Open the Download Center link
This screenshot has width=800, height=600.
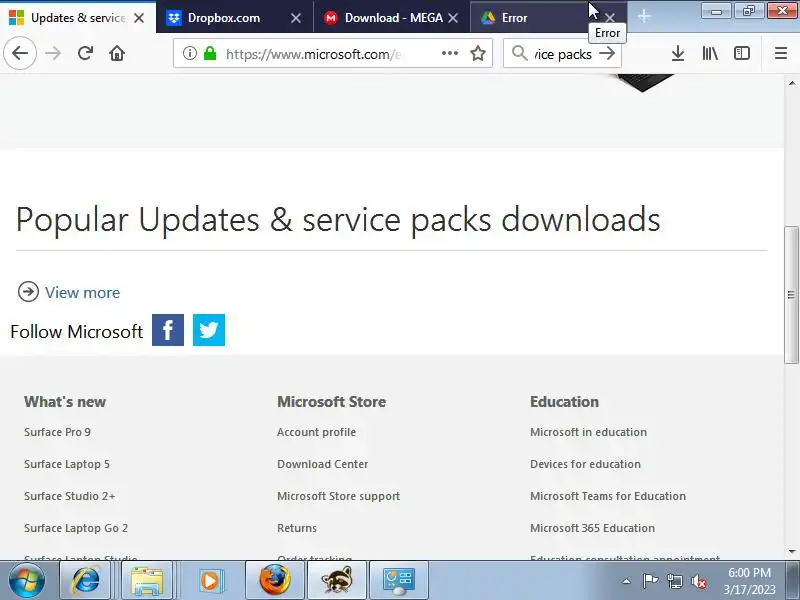coord(322,464)
